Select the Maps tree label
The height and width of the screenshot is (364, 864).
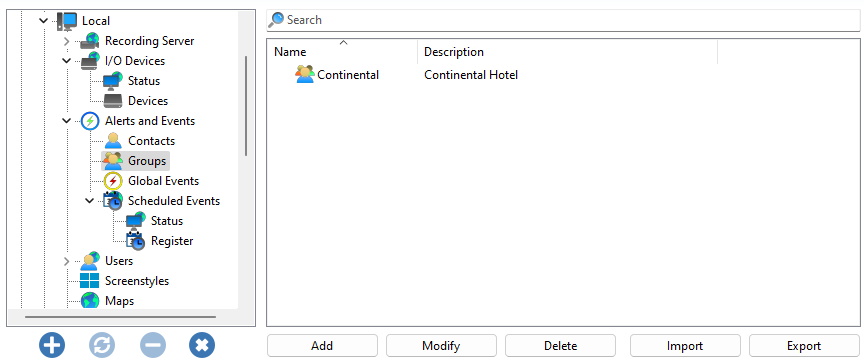click(x=120, y=301)
